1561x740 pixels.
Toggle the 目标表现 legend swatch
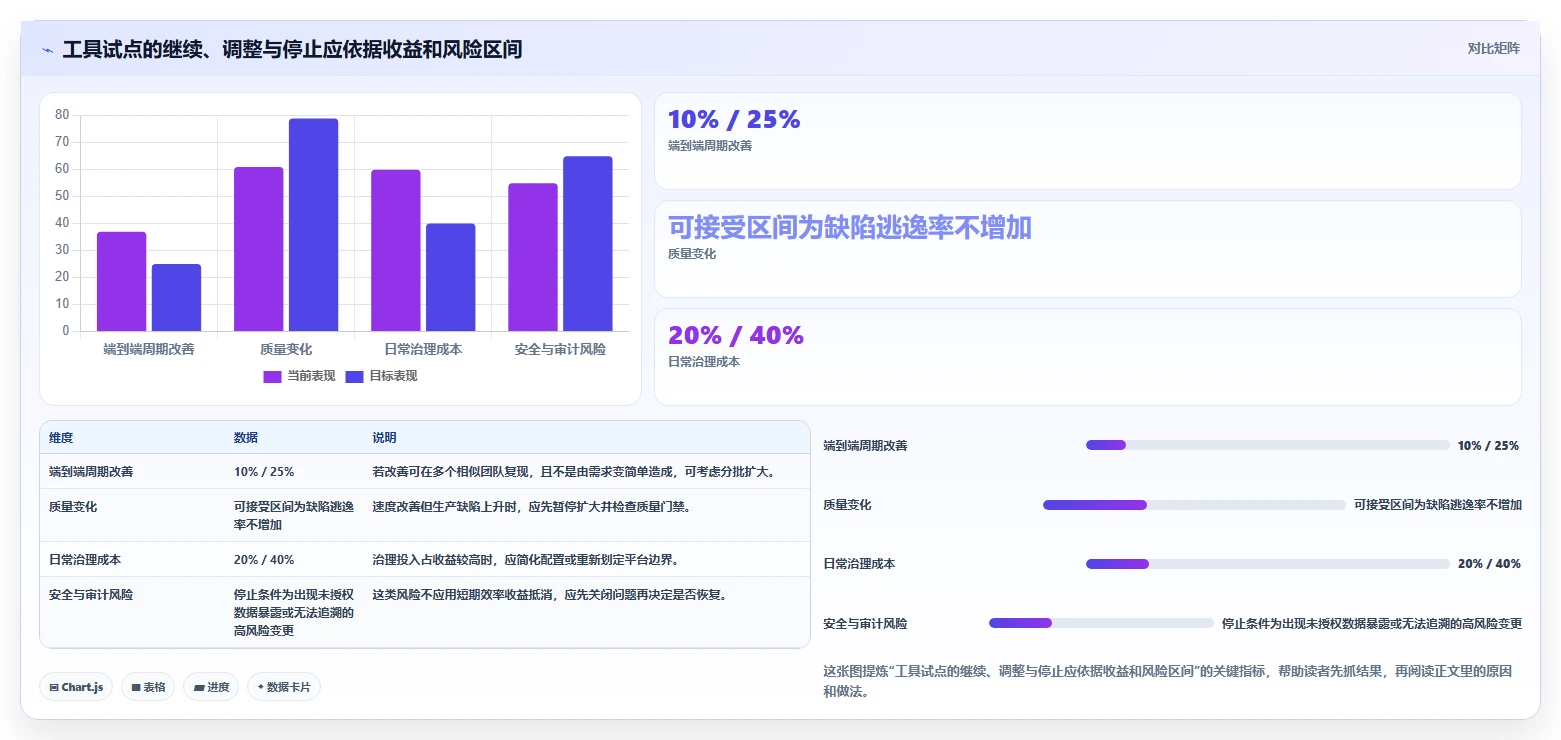354,376
